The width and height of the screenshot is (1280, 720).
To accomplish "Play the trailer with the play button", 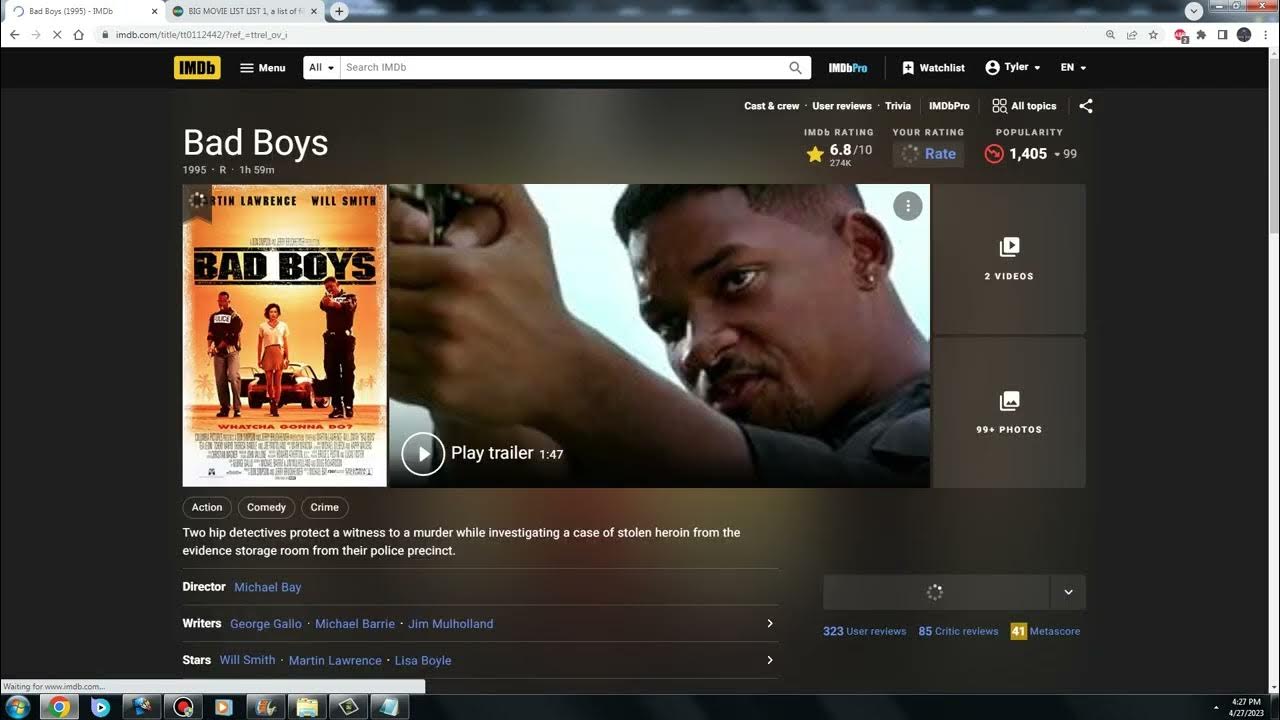I will point(423,454).
